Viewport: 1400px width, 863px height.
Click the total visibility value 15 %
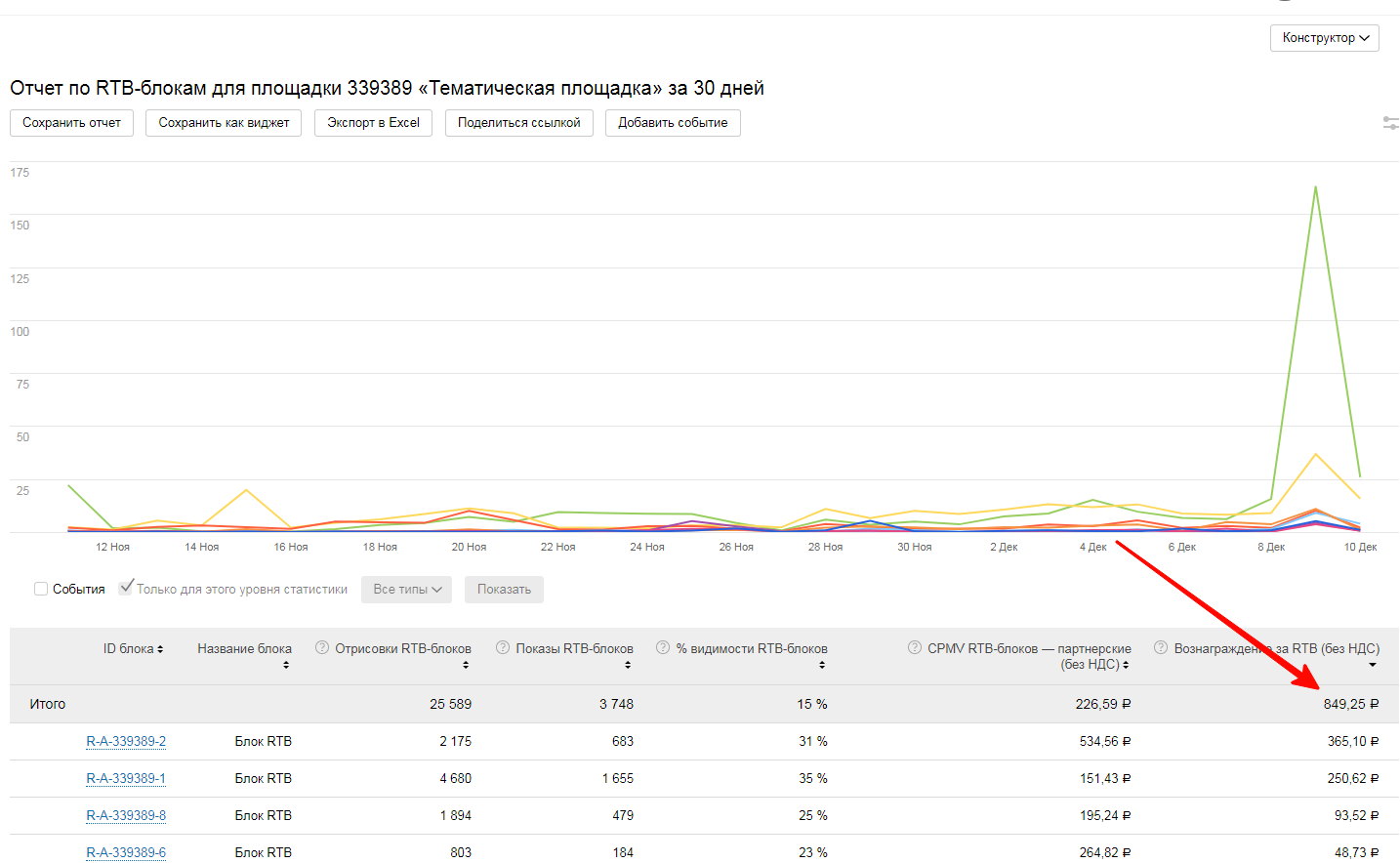click(x=812, y=704)
